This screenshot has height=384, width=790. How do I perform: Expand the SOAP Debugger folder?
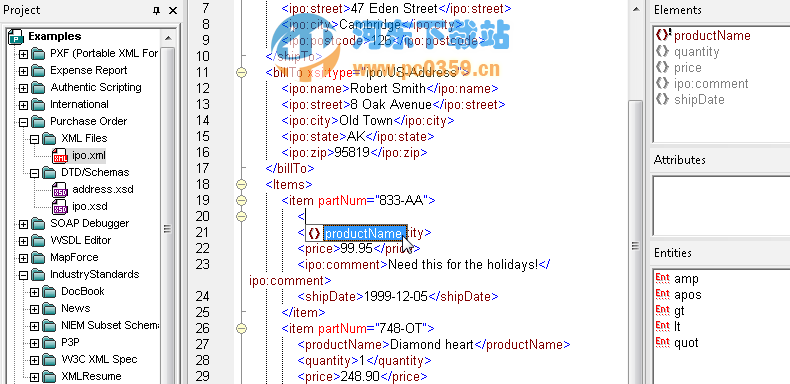pos(23,224)
